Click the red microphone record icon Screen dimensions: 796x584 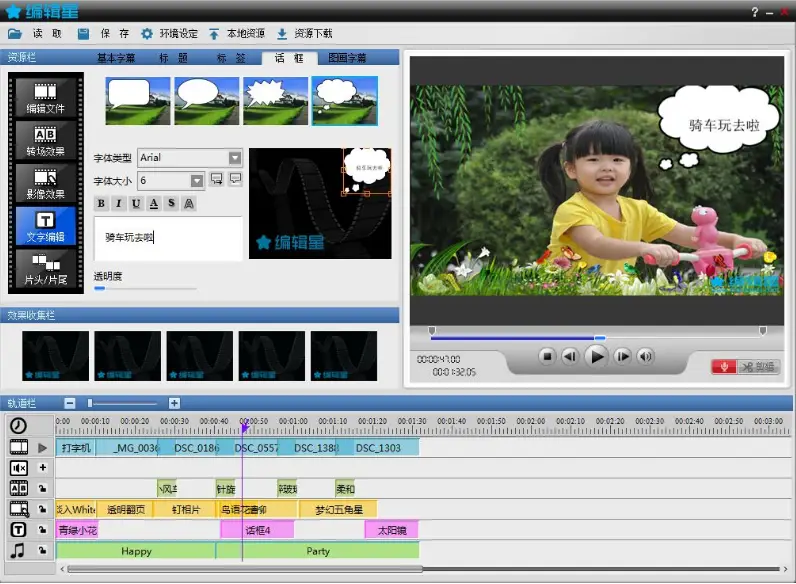point(724,366)
